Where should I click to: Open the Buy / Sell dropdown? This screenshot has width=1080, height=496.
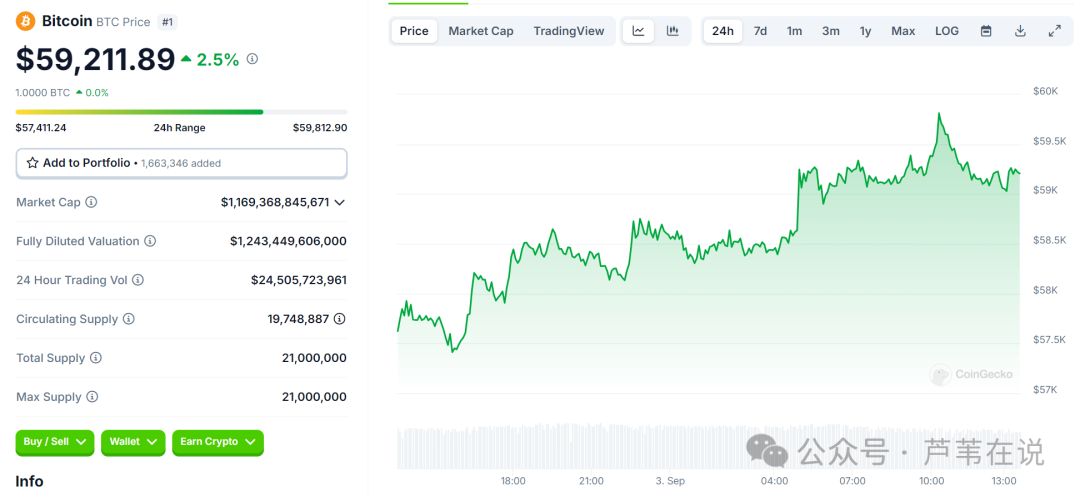[55, 442]
